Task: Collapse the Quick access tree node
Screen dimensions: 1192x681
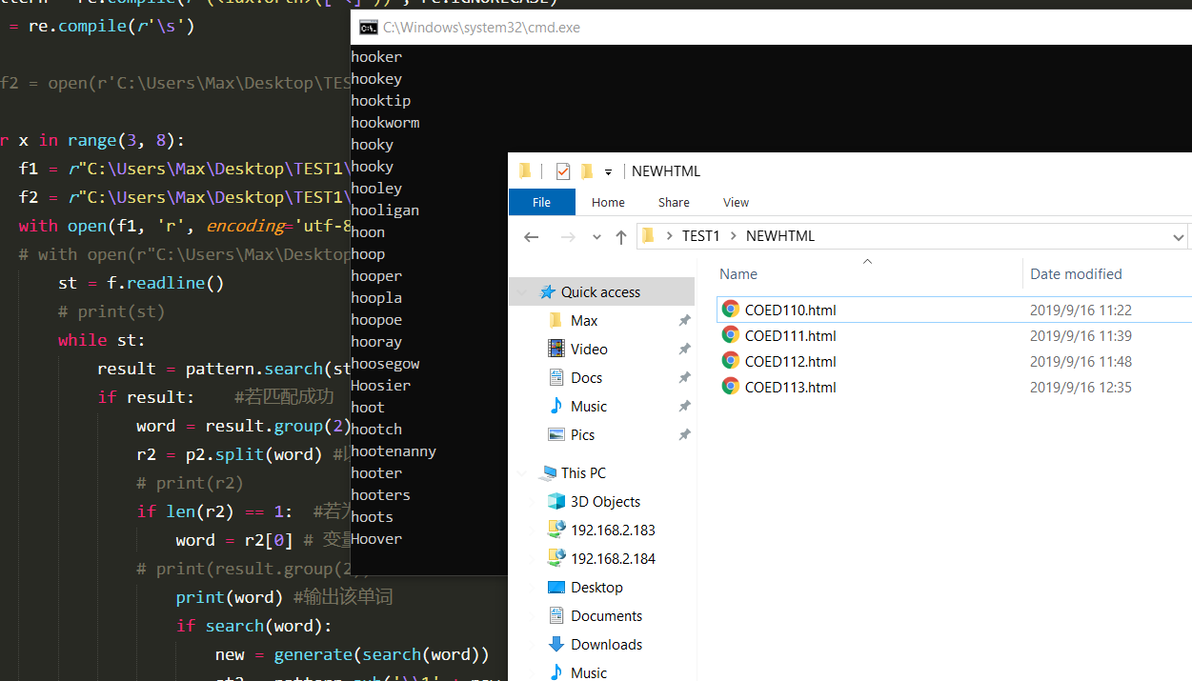Action: coord(522,292)
